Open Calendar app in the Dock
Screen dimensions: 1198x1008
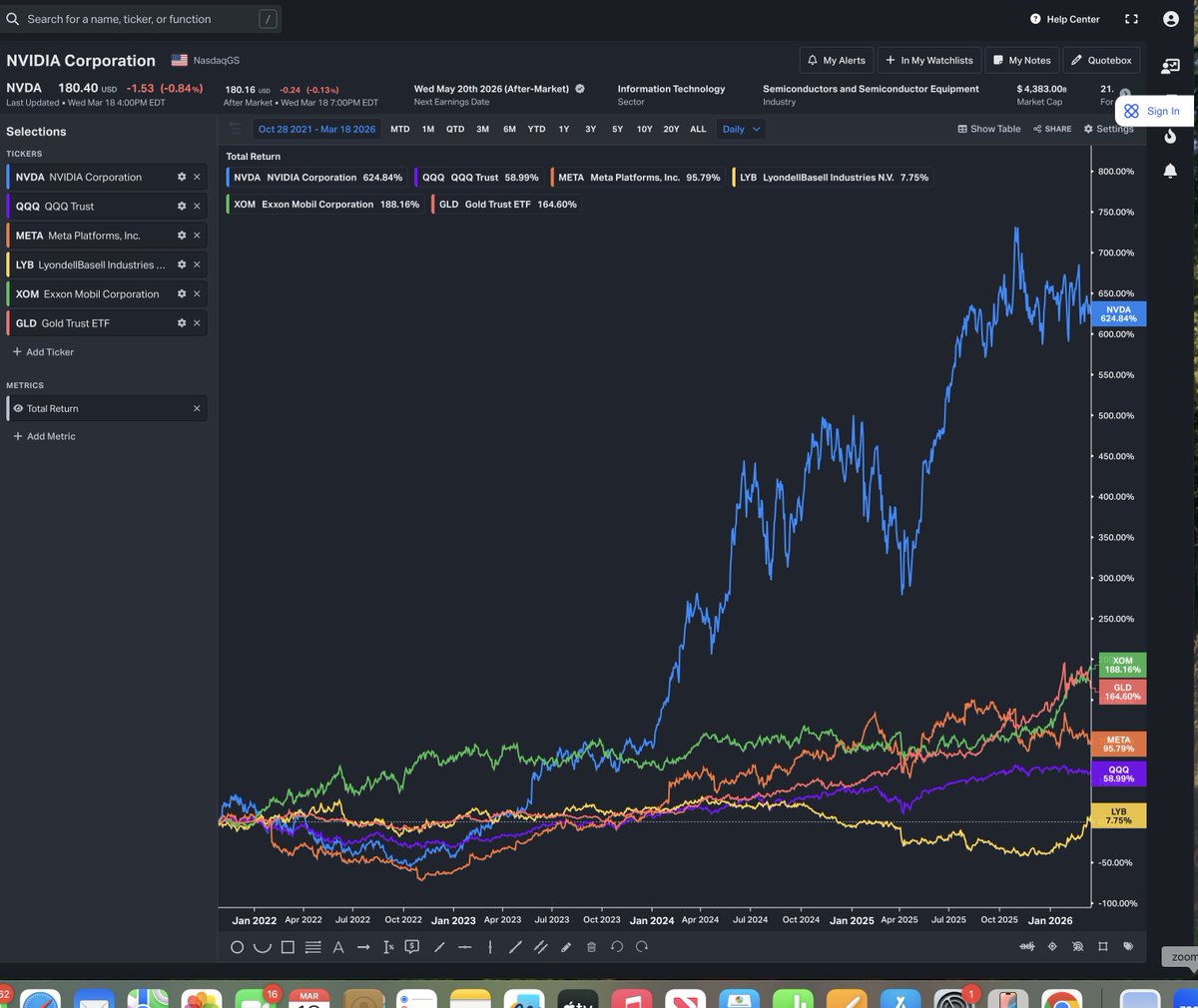coord(308,999)
